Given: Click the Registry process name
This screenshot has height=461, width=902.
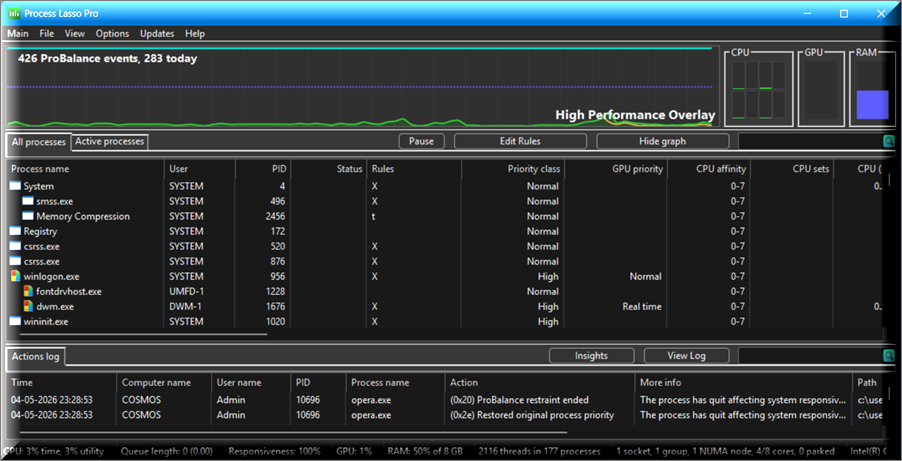Looking at the screenshot, I should [x=40, y=231].
